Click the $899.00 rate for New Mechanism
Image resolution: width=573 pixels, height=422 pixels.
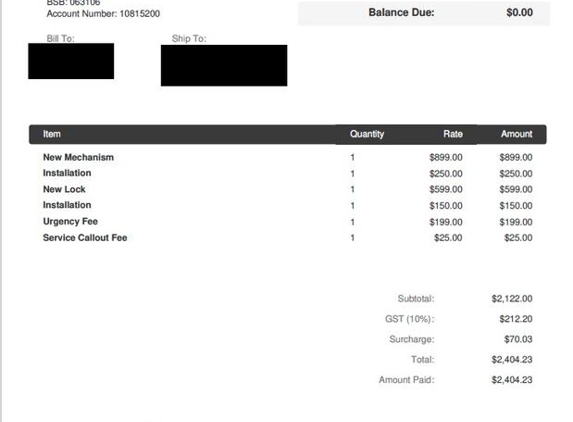point(446,157)
